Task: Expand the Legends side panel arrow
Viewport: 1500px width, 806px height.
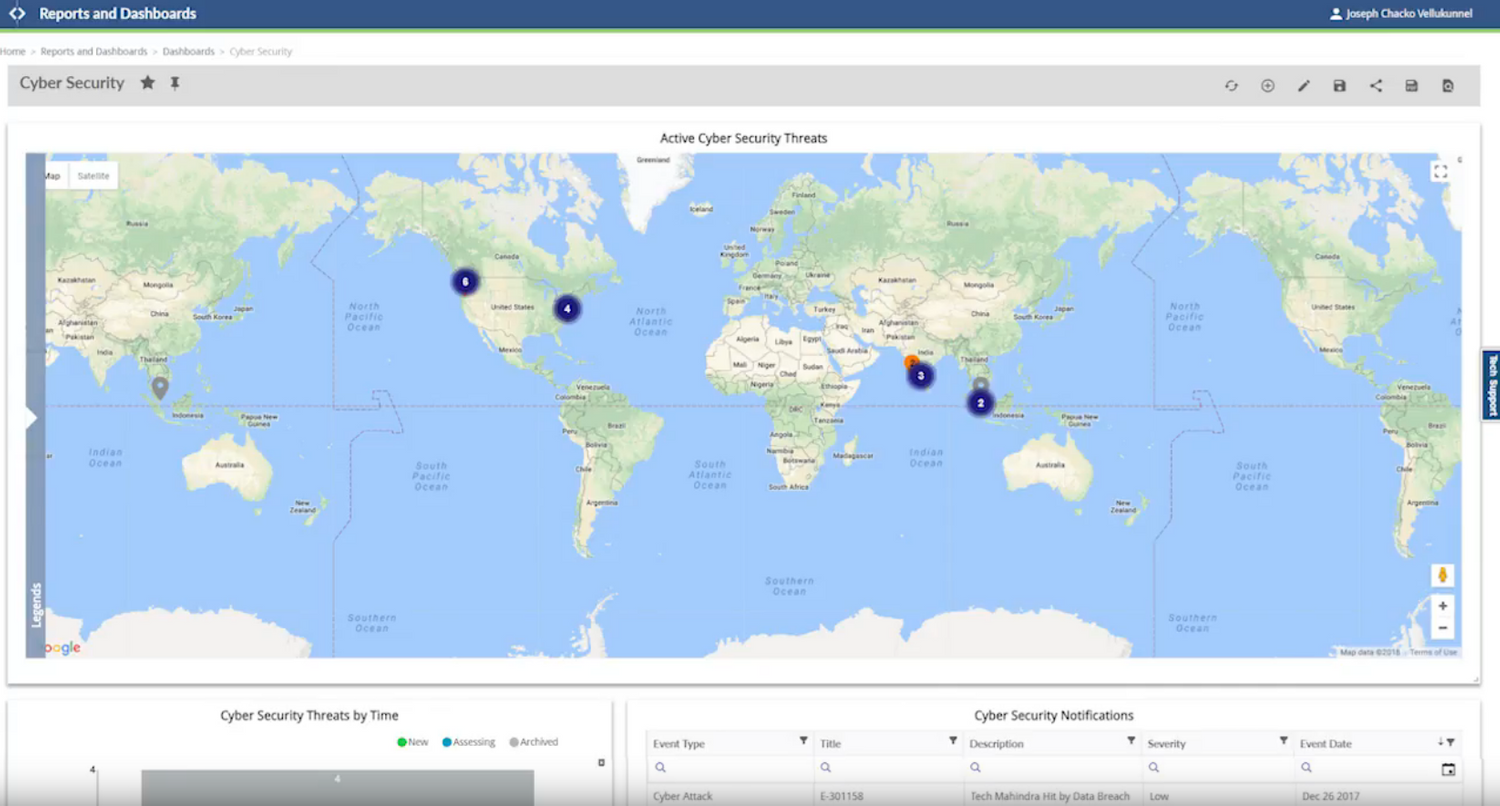Action: [x=31, y=418]
